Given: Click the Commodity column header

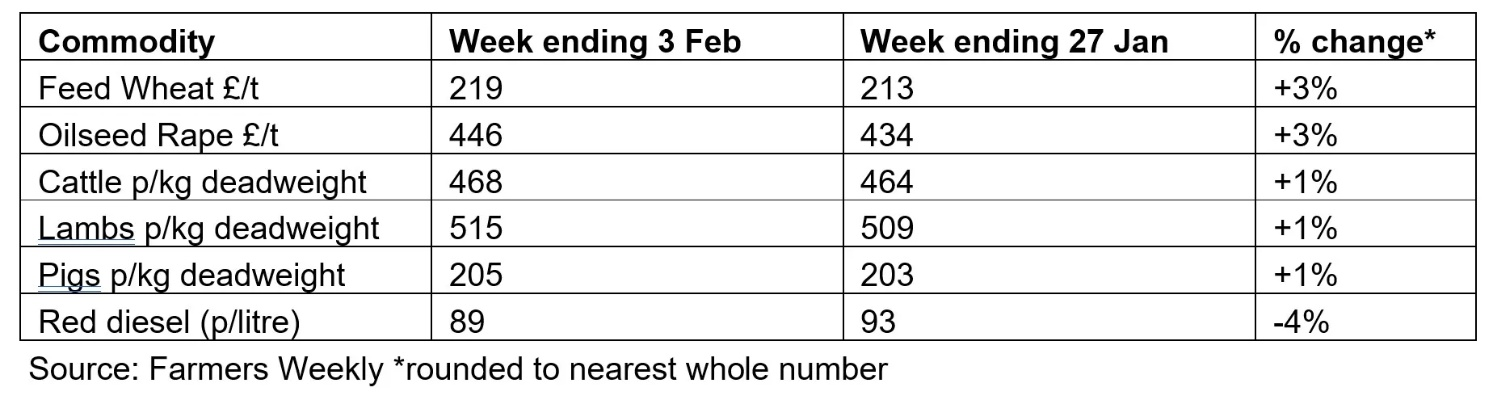Looking at the screenshot, I should [x=127, y=42].
